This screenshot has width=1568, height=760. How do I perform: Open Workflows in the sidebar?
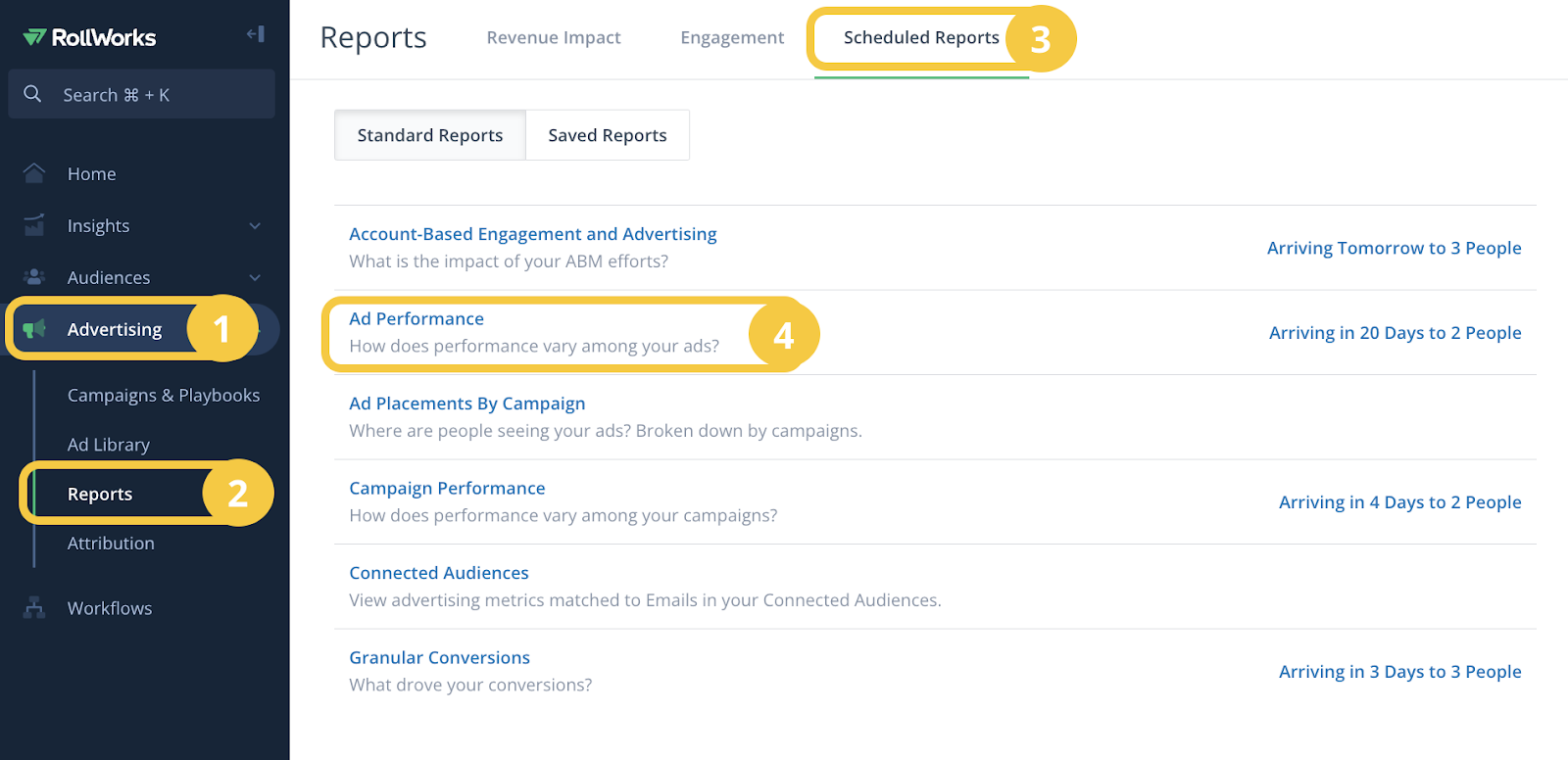(x=110, y=608)
